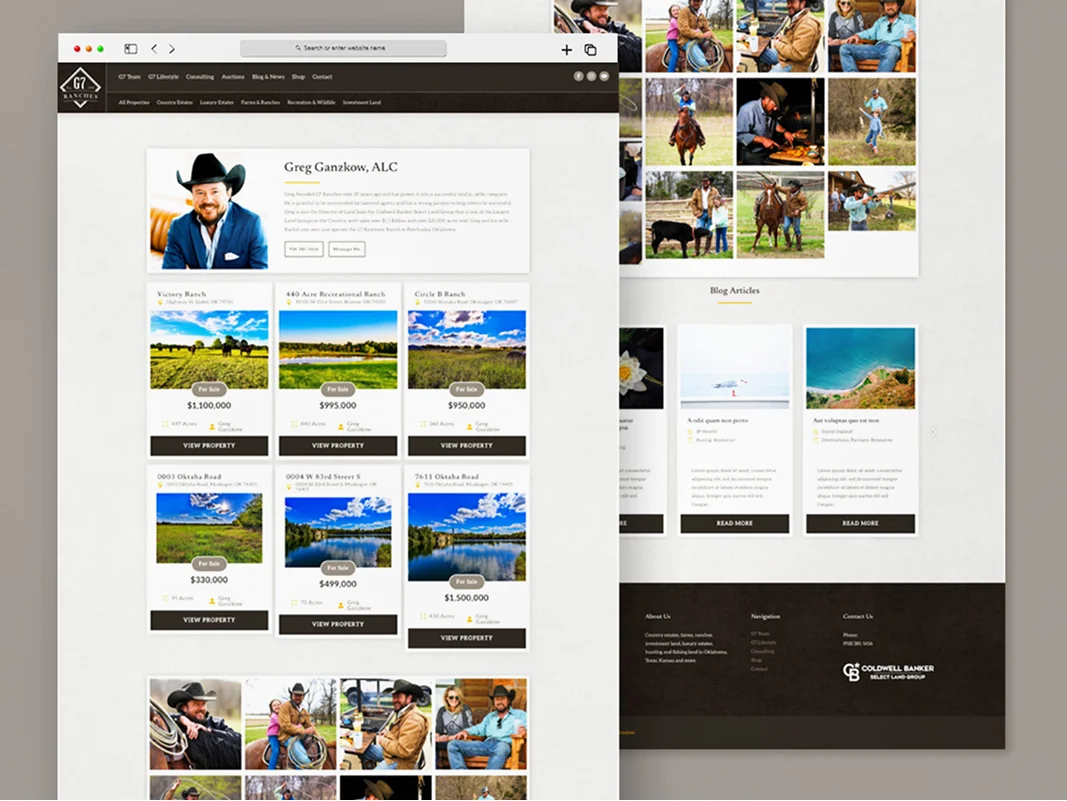The height and width of the screenshot is (801, 1067).
Task: Click the acreage icon on $995,000 listing
Action: [294, 423]
